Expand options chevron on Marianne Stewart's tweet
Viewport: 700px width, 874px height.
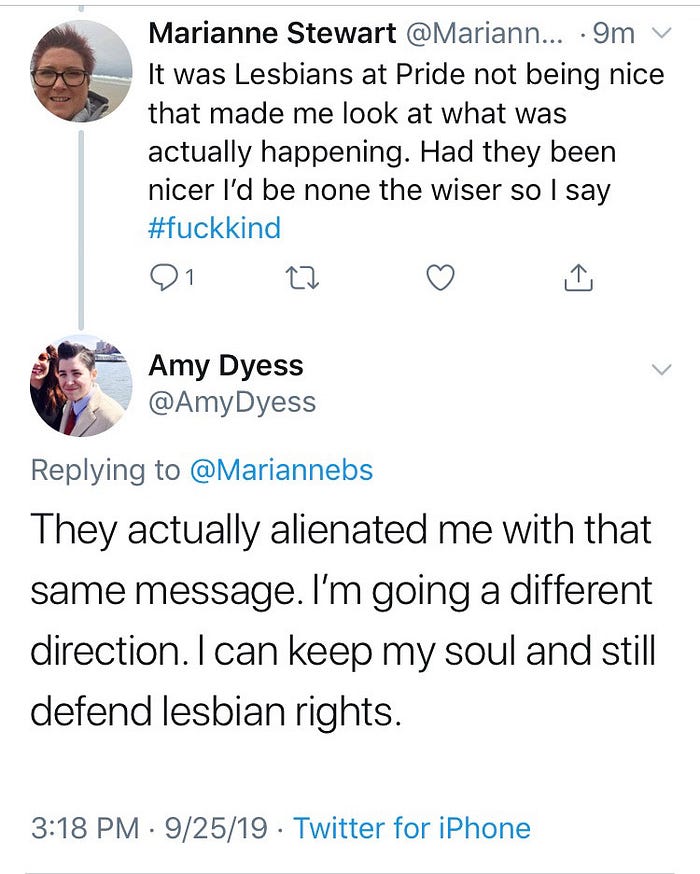pyautogui.click(x=660, y=33)
